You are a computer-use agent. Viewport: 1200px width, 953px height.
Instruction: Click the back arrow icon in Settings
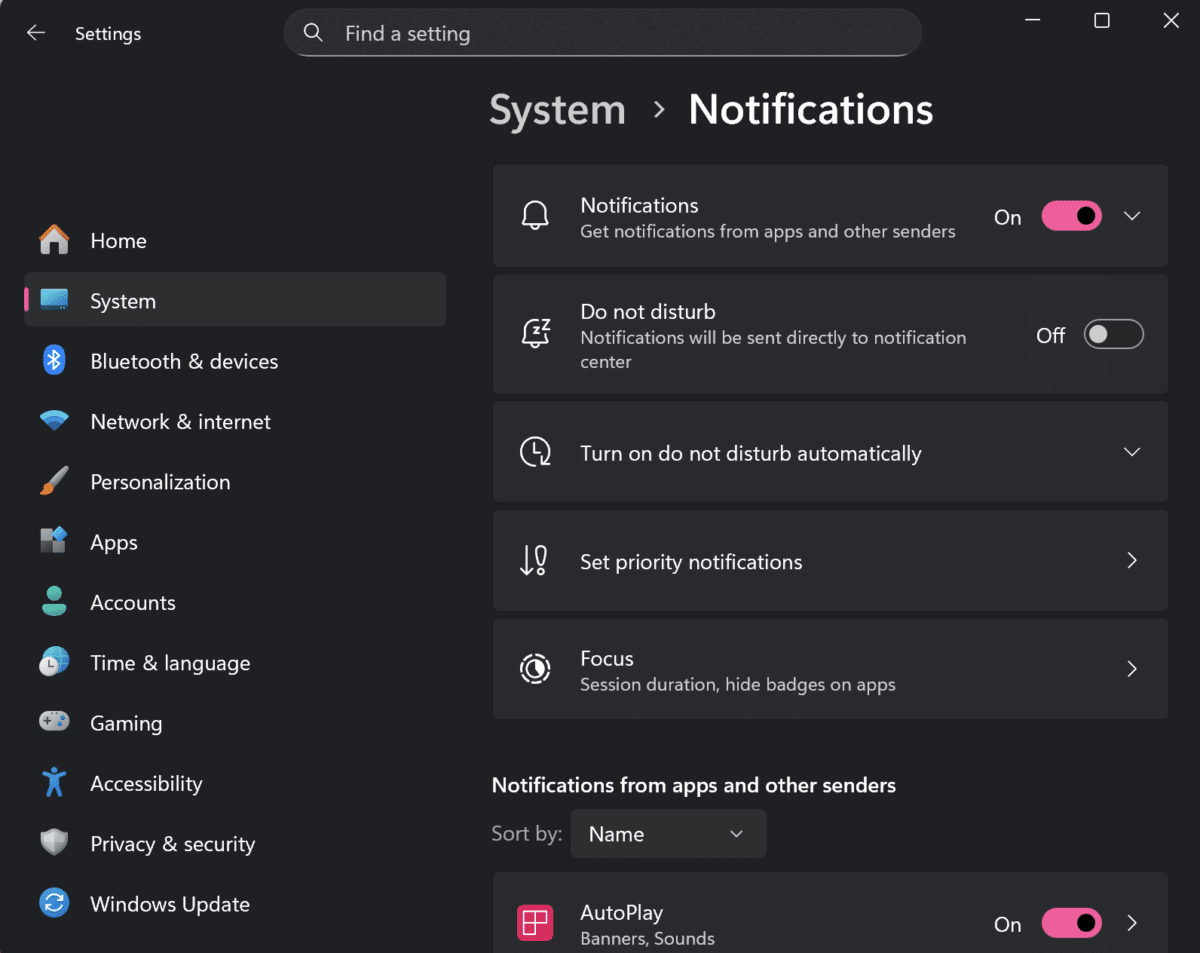coord(36,33)
